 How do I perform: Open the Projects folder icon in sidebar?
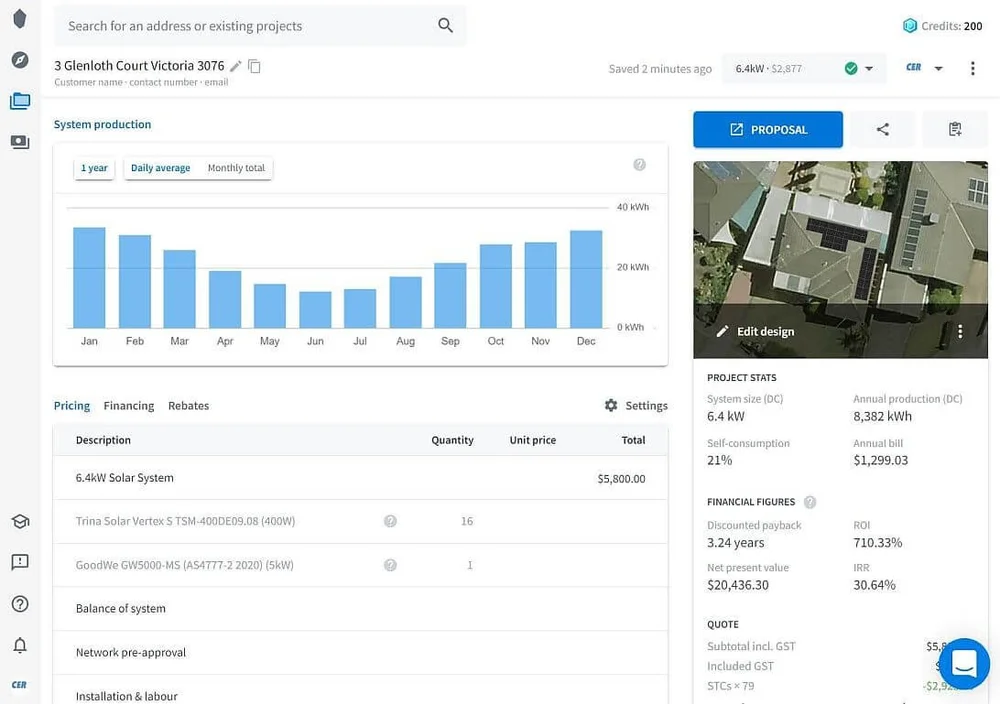(x=20, y=100)
